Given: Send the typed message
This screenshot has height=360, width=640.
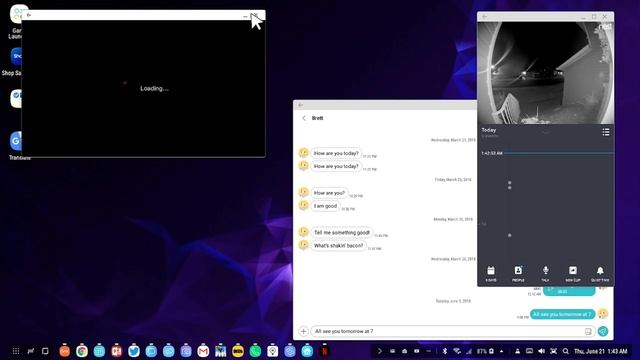Looking at the screenshot, I should (603, 331).
